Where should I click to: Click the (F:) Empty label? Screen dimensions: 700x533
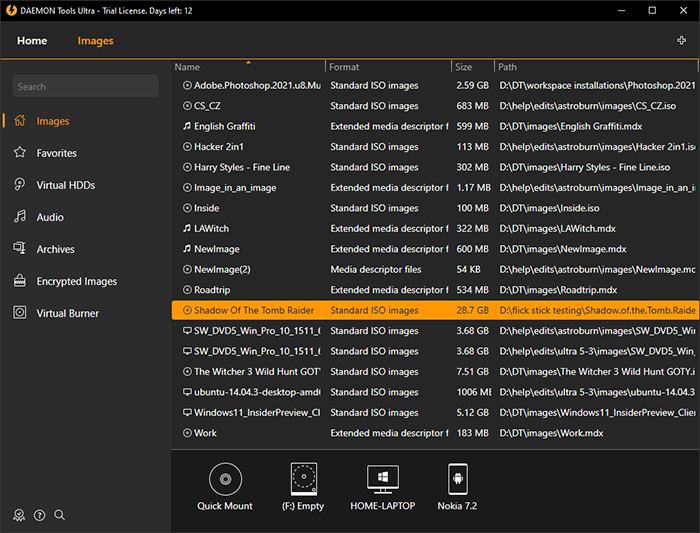tap(303, 506)
